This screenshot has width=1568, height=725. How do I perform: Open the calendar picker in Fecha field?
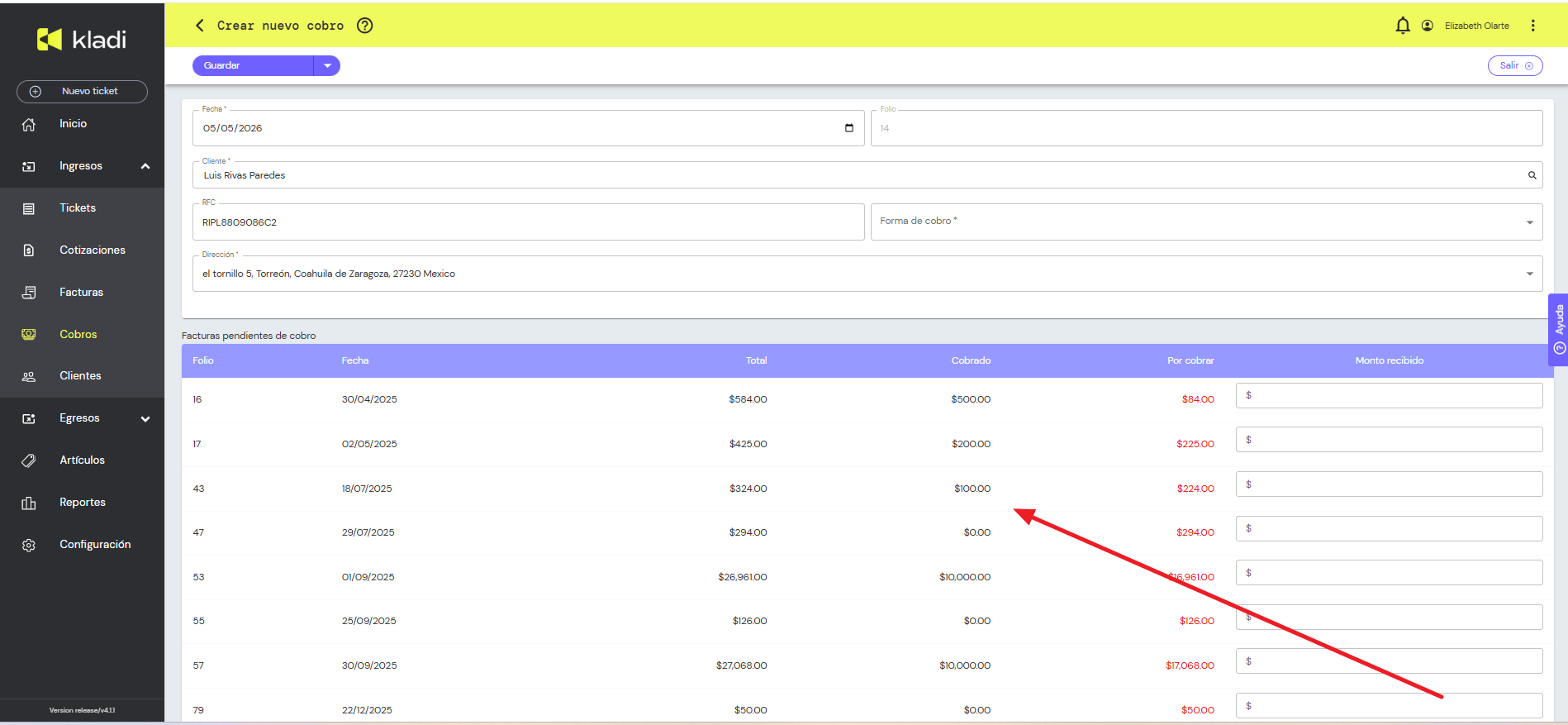click(x=848, y=128)
